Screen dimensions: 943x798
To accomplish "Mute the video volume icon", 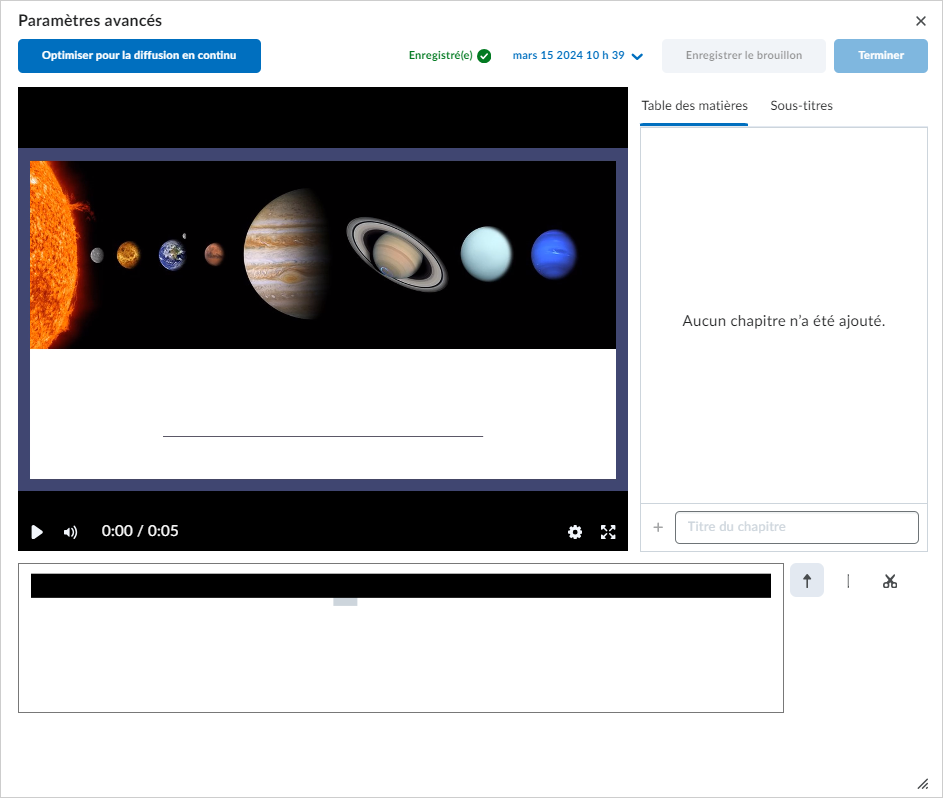I will (x=70, y=532).
